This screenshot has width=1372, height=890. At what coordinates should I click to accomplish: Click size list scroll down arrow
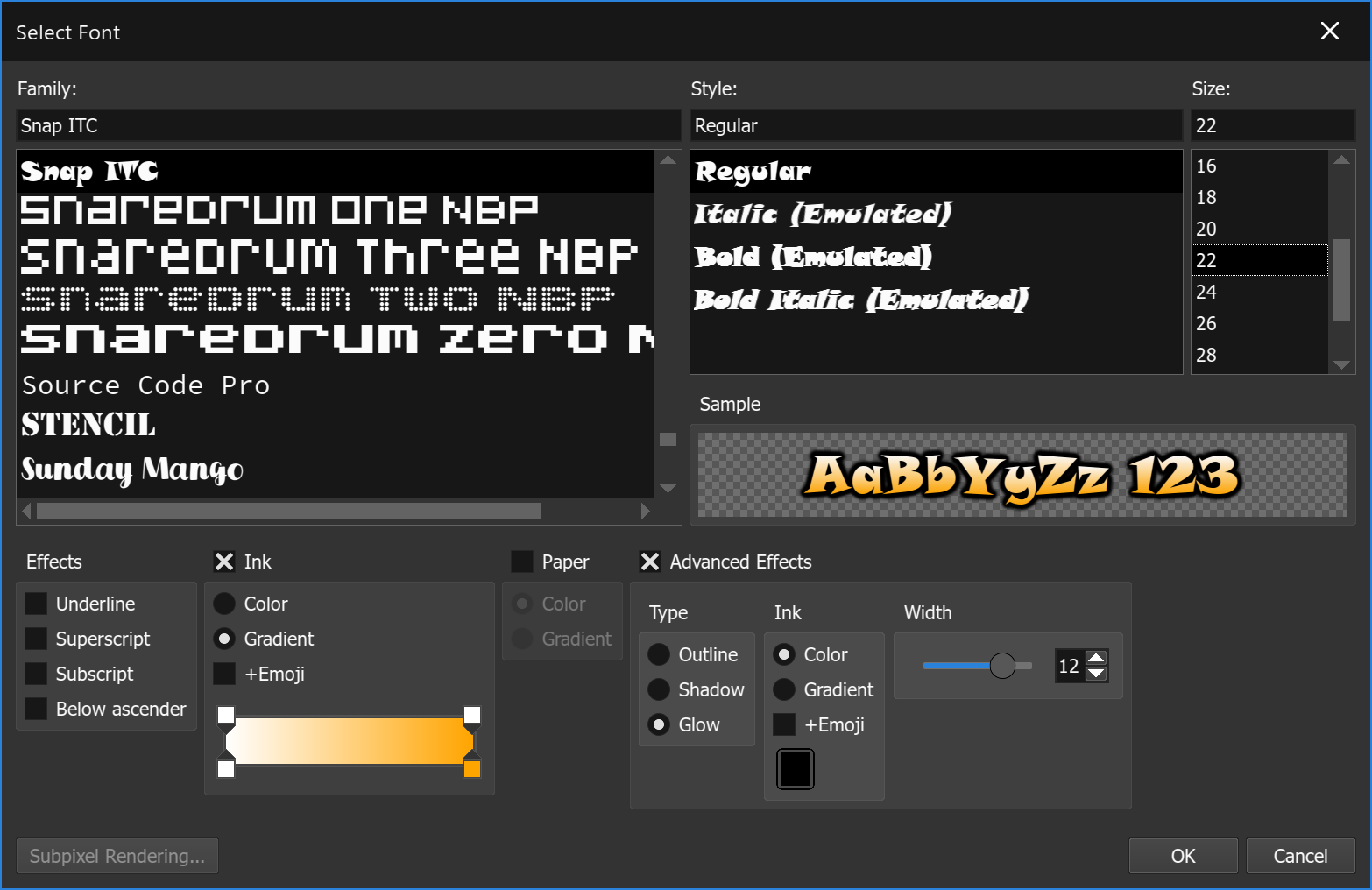(1341, 364)
